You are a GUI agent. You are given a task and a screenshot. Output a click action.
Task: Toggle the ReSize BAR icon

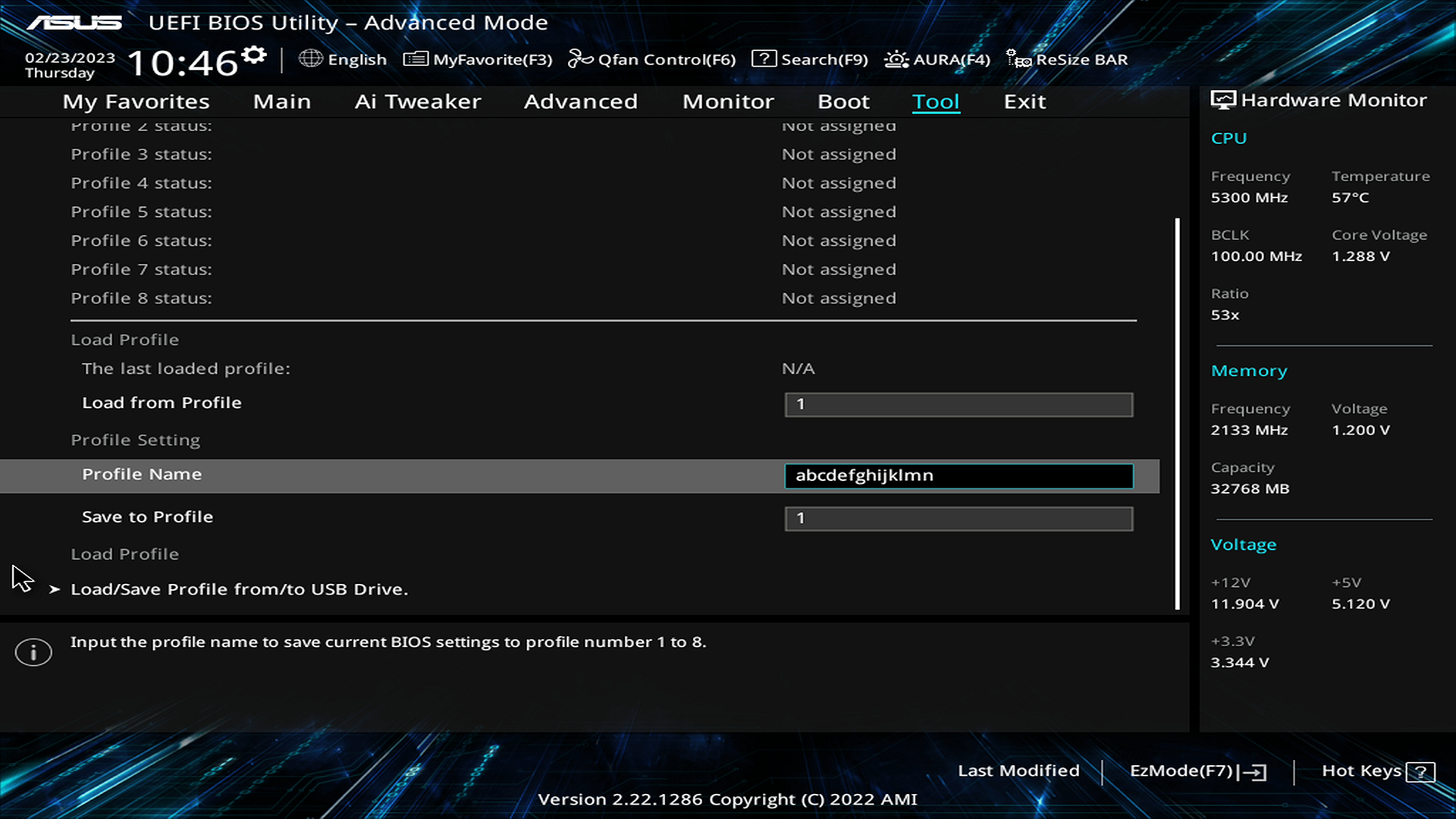[x=1018, y=59]
